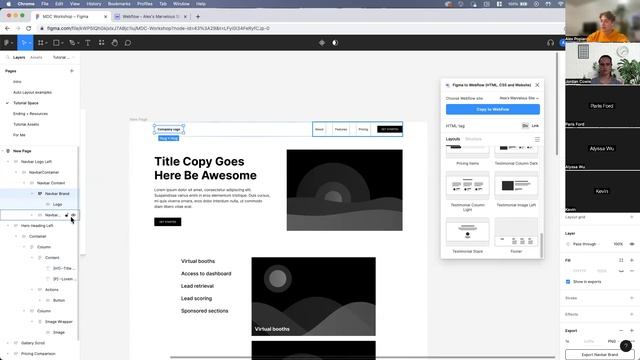The width and height of the screenshot is (640, 360).
Task: Toggle layer visibility eye in Layer section
Action: click(x=632, y=244)
